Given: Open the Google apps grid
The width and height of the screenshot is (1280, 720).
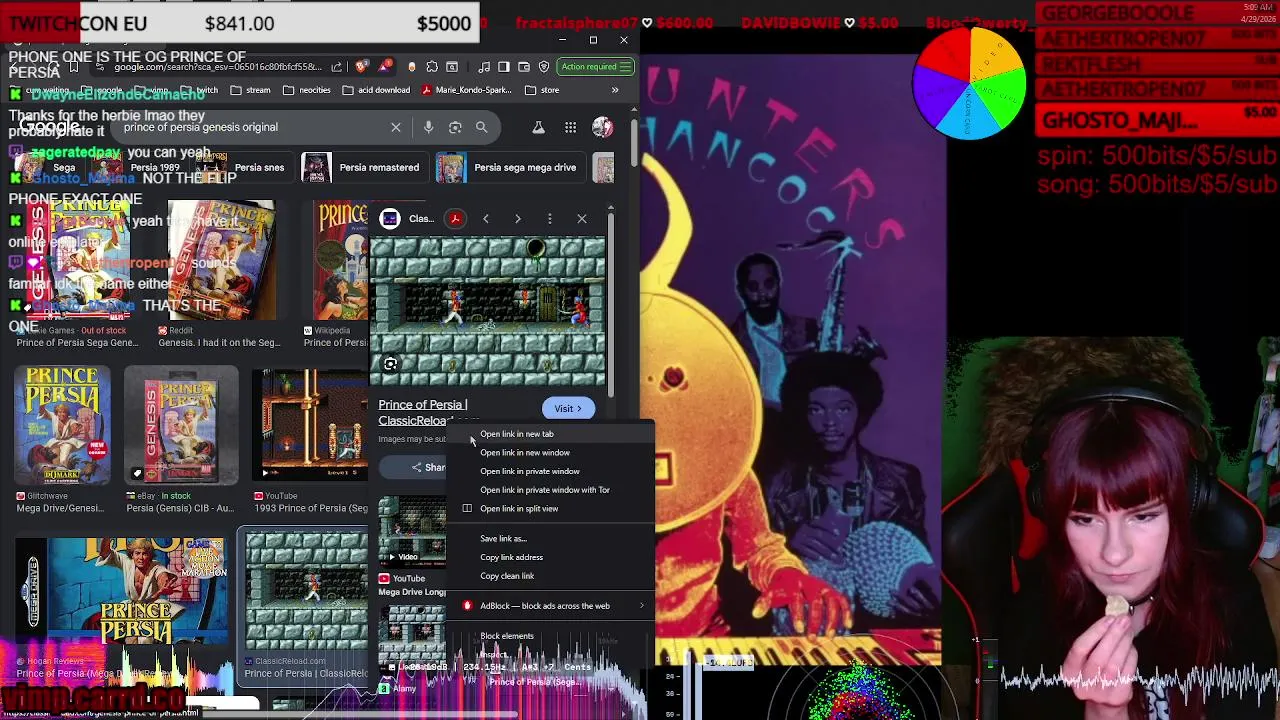Looking at the screenshot, I should point(570,127).
